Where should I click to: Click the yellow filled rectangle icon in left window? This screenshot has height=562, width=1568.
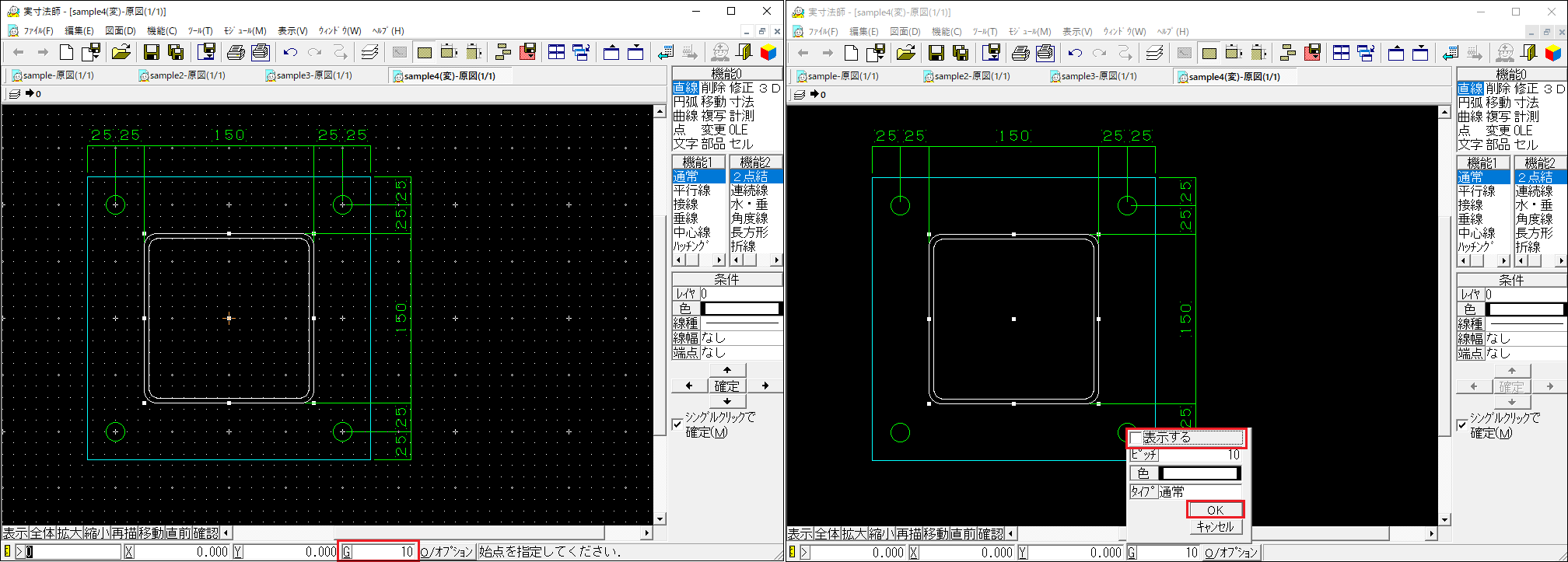424,52
